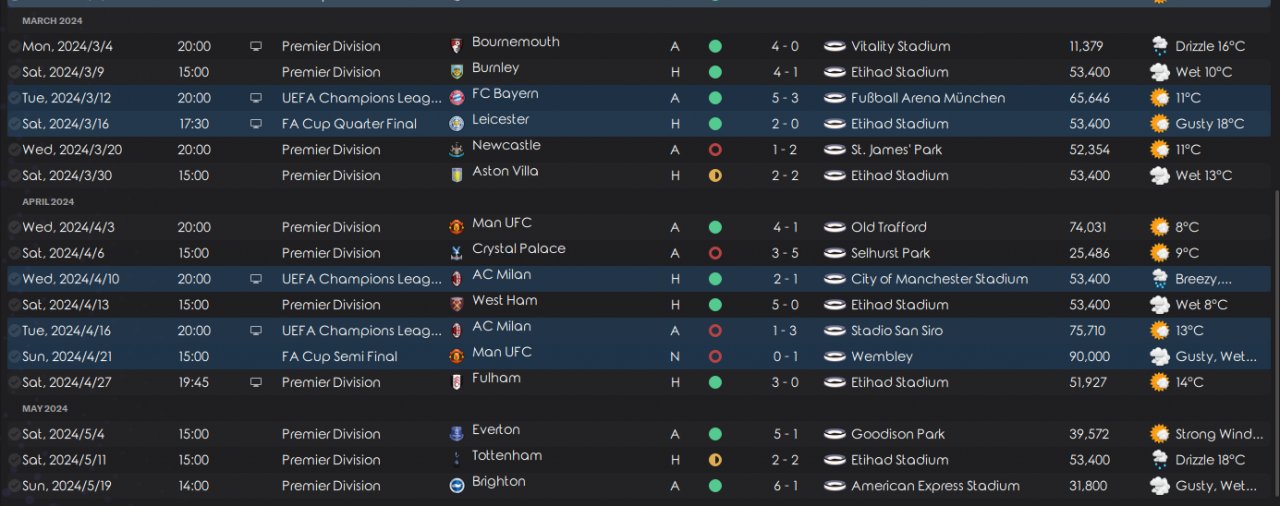Click the Crystal Palace club badge
Viewport: 1280px width, 506px height.
point(458,253)
